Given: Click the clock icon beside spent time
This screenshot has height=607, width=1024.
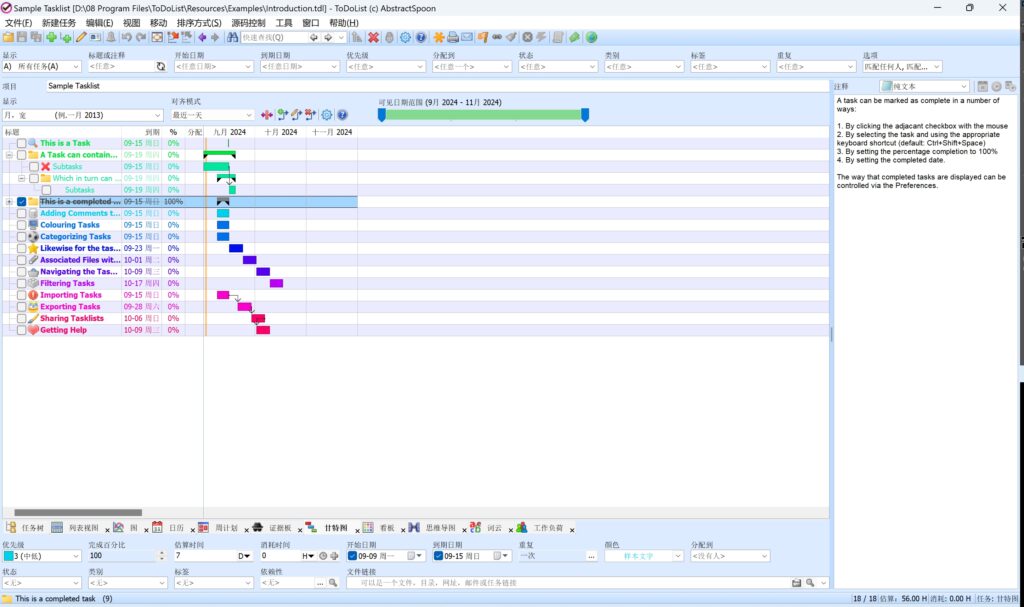Looking at the screenshot, I should [323, 556].
